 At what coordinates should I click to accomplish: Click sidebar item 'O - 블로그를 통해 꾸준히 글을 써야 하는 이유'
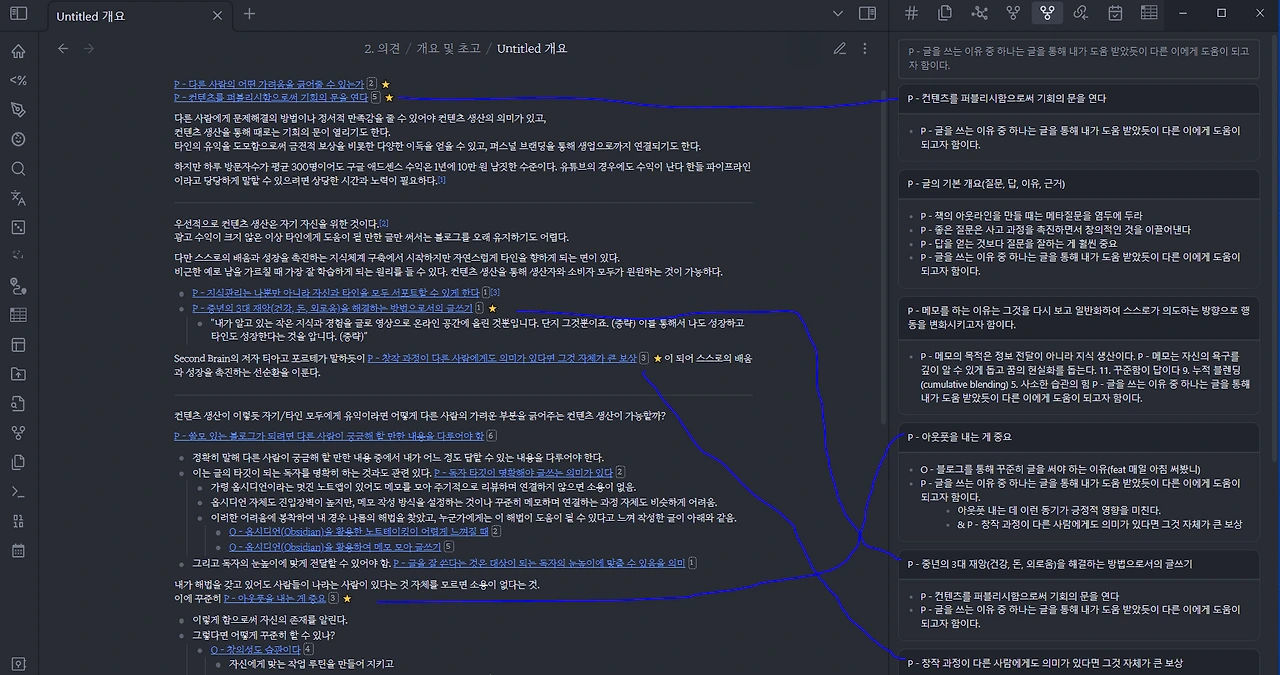pyautogui.click(x=1060, y=469)
